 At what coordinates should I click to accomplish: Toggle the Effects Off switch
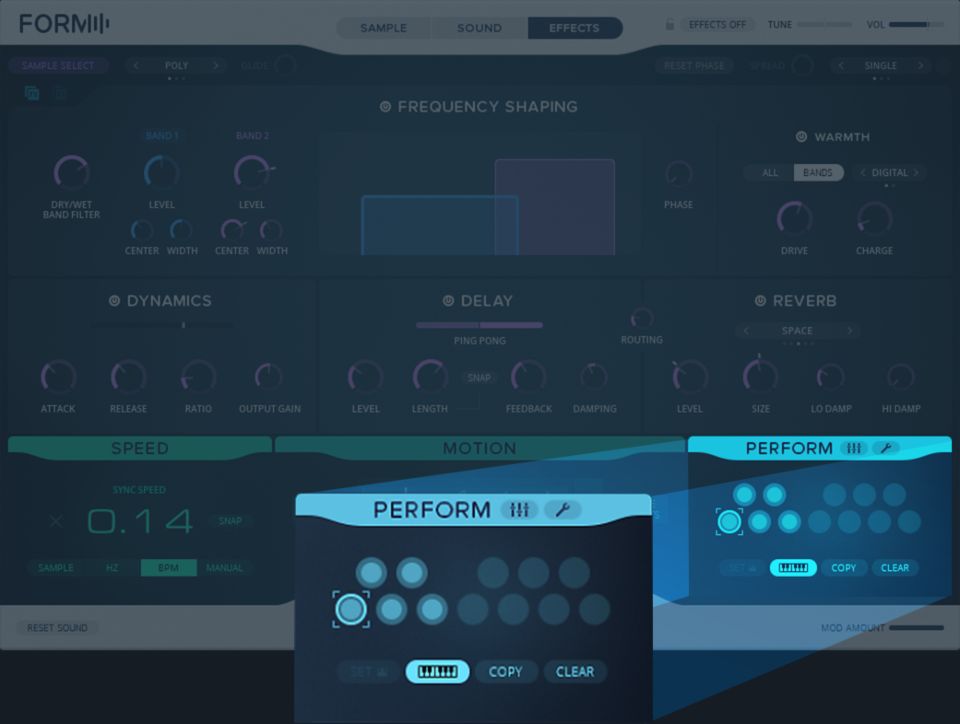[x=718, y=24]
